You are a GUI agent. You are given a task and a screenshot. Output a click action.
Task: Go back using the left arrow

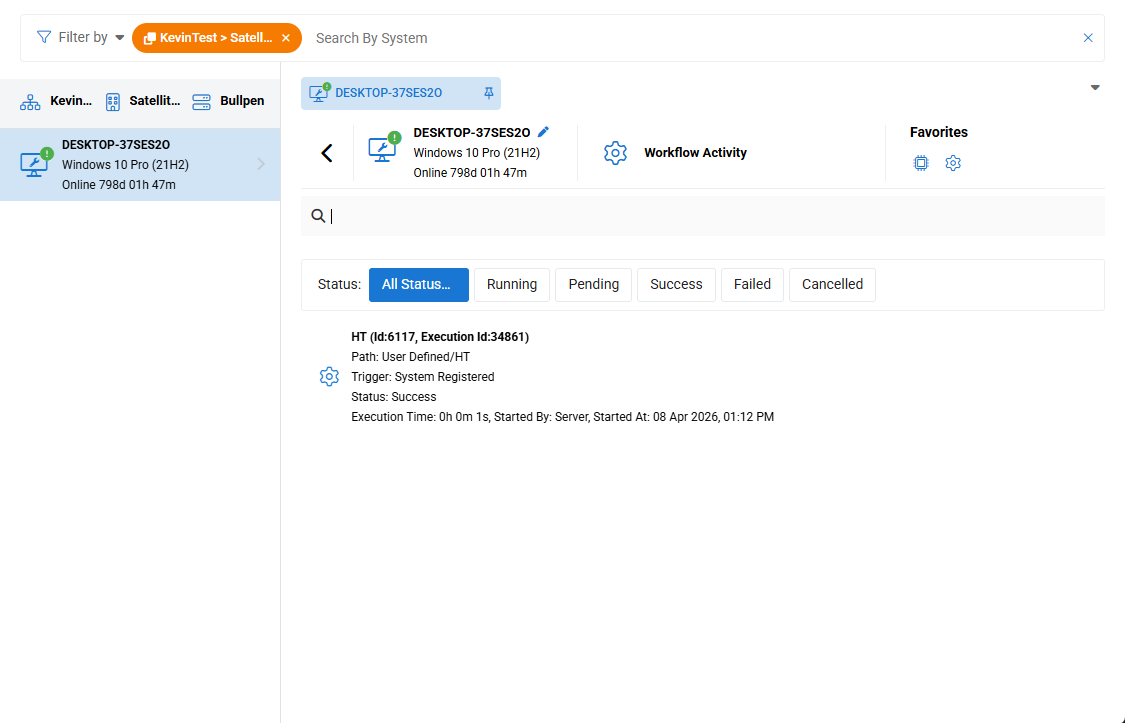tap(326, 153)
